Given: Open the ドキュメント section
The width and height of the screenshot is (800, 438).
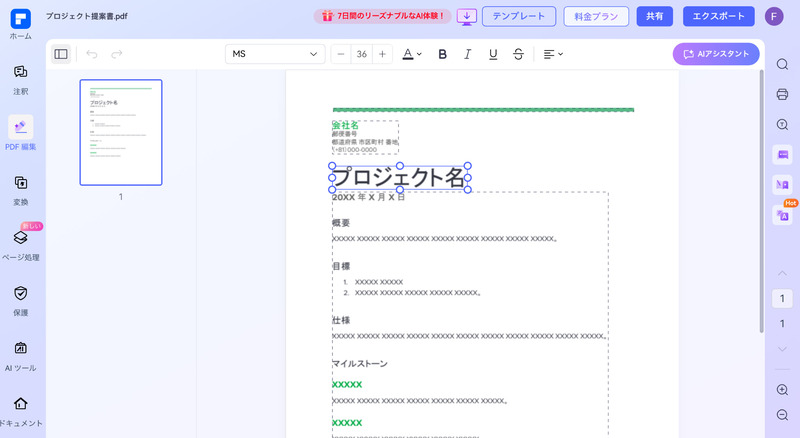Looking at the screenshot, I should coord(20,411).
